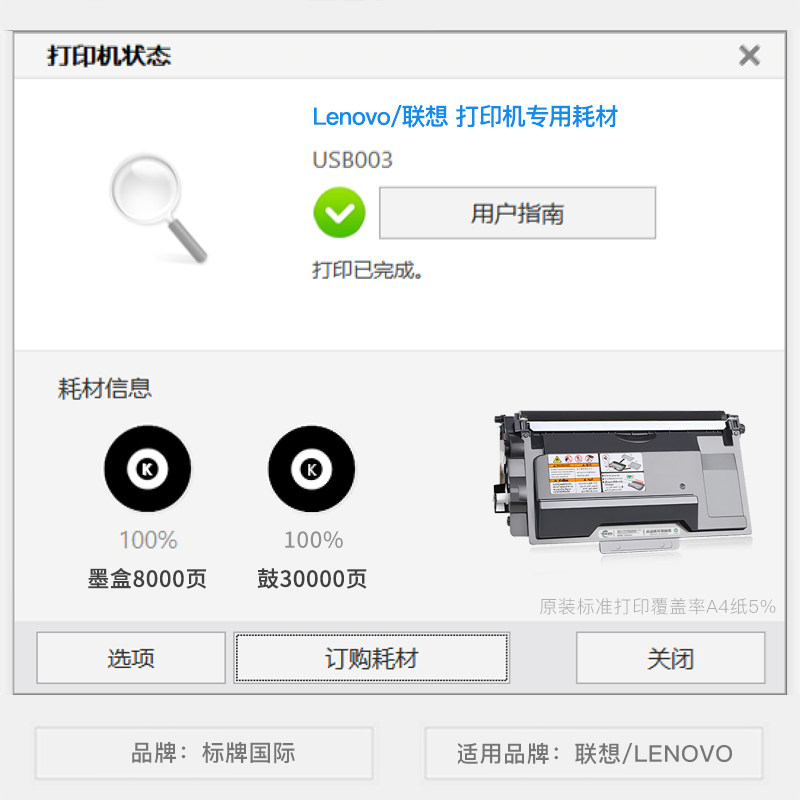Screen dimensions: 800x800
Task: Open the Lenovo/联想 打印机专用耗材 link
Action: click(465, 116)
